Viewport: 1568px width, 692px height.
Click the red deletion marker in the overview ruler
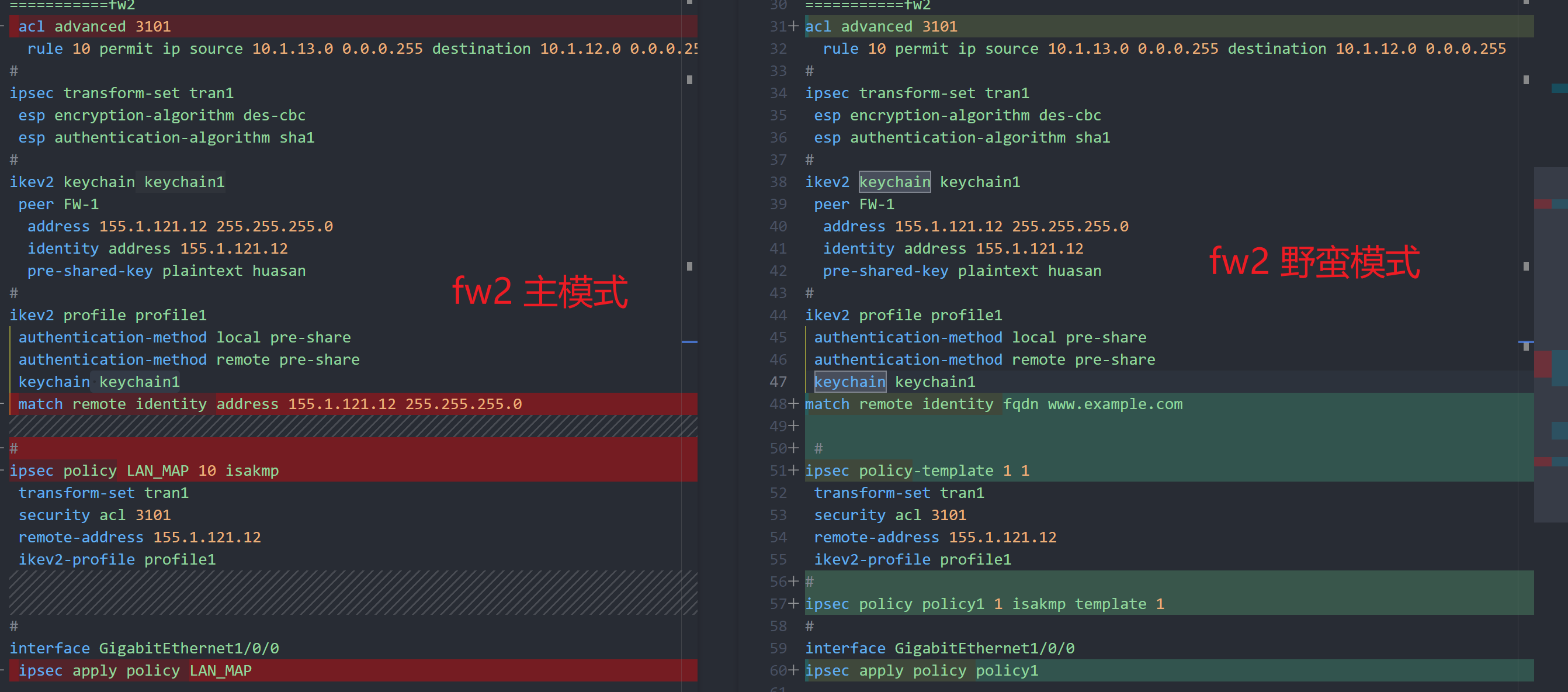1542,364
